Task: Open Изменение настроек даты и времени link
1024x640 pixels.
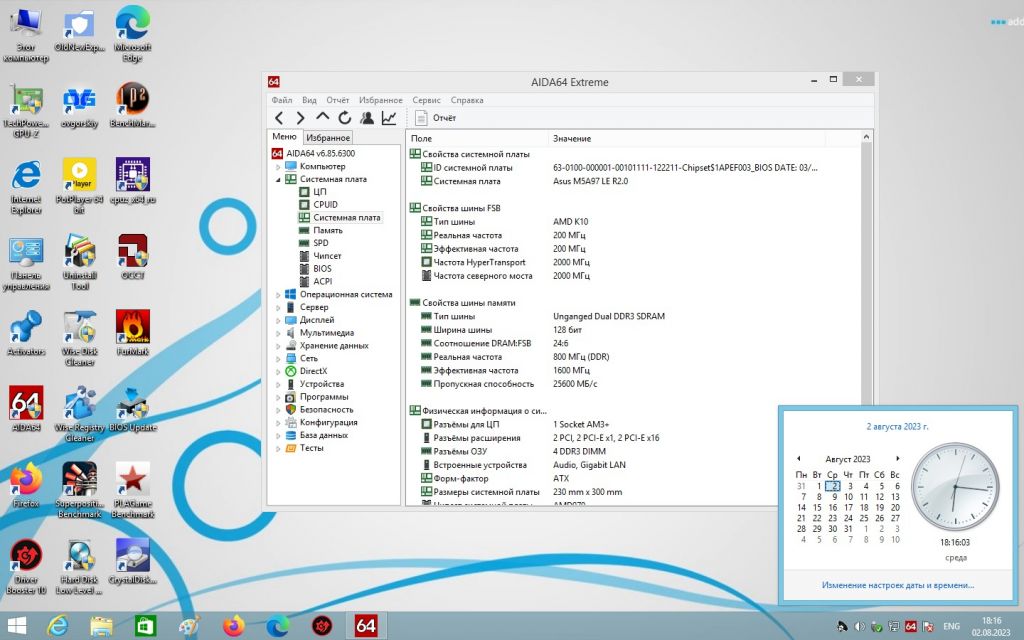Action: pos(897,586)
